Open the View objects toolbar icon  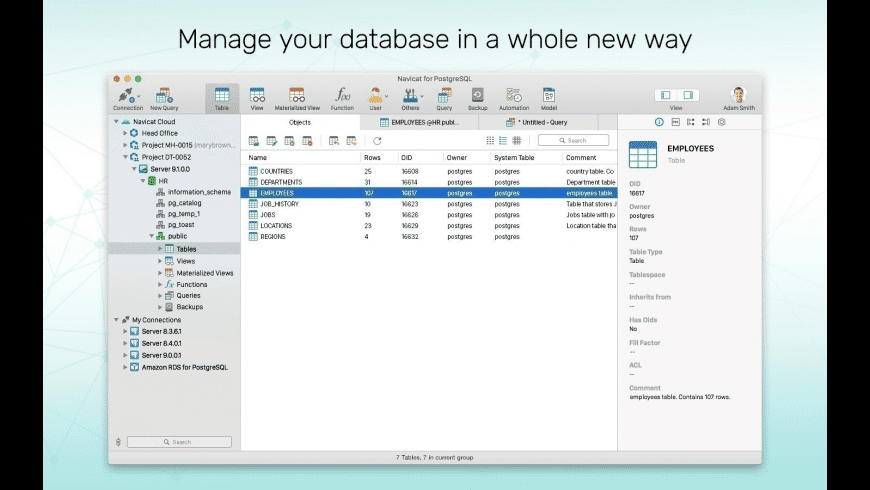point(257,99)
